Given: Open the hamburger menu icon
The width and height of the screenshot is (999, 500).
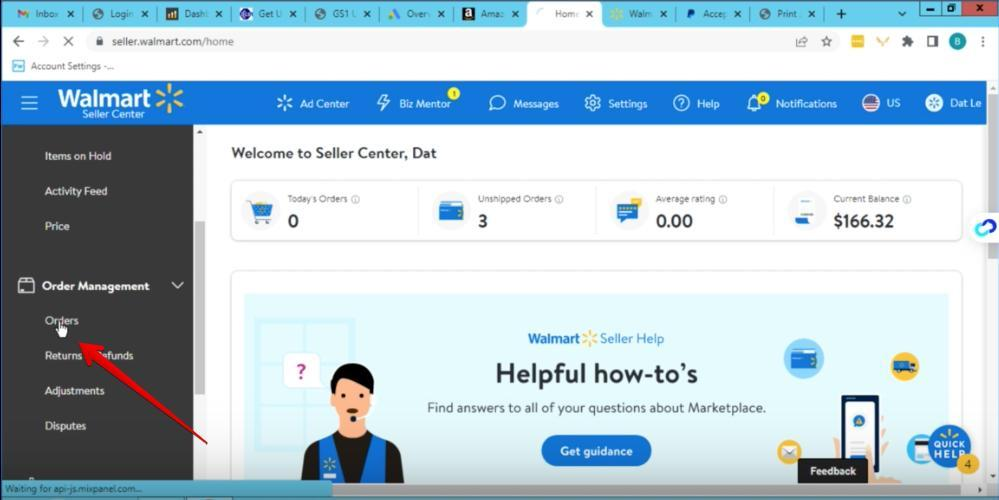Looking at the screenshot, I should [x=29, y=103].
